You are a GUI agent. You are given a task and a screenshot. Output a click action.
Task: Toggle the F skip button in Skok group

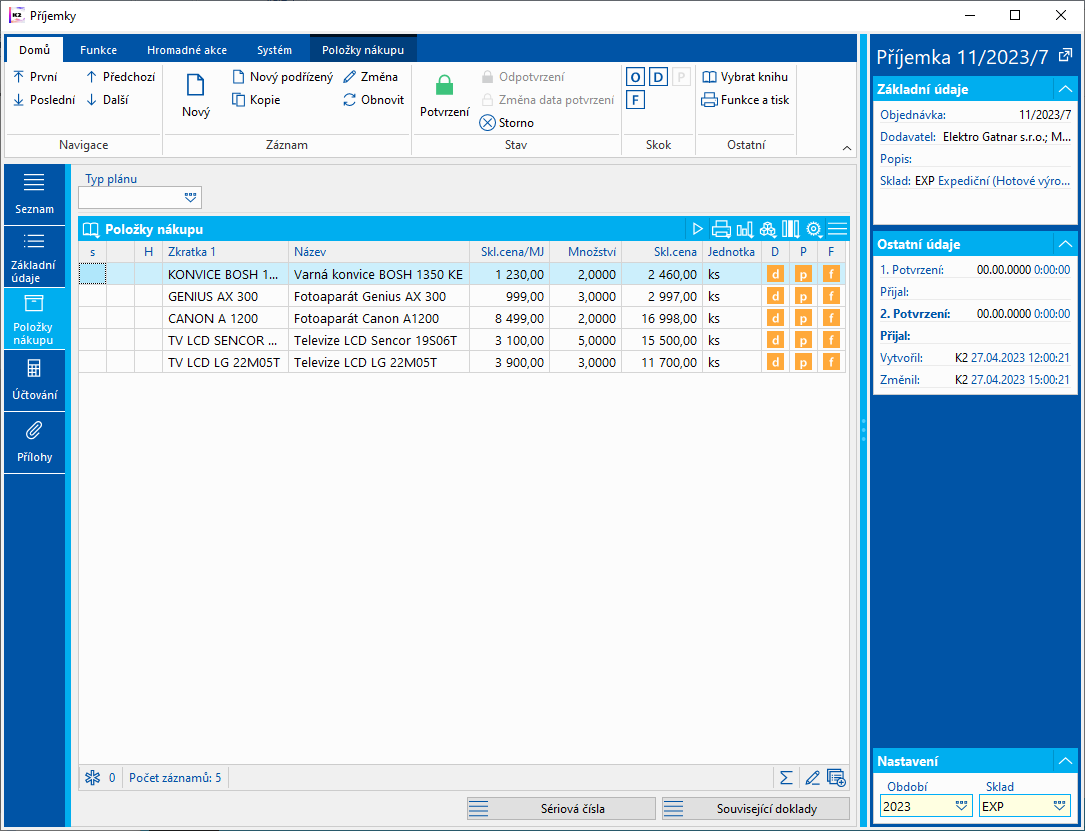click(x=635, y=100)
